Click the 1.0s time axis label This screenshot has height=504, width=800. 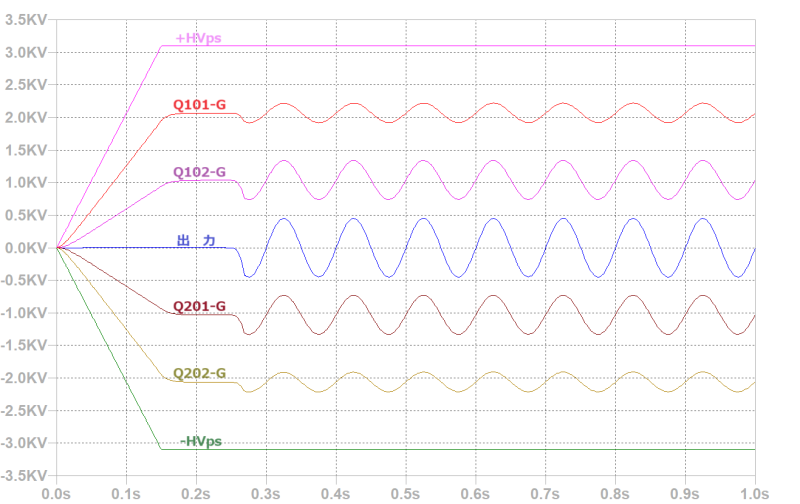pyautogui.click(x=755, y=494)
